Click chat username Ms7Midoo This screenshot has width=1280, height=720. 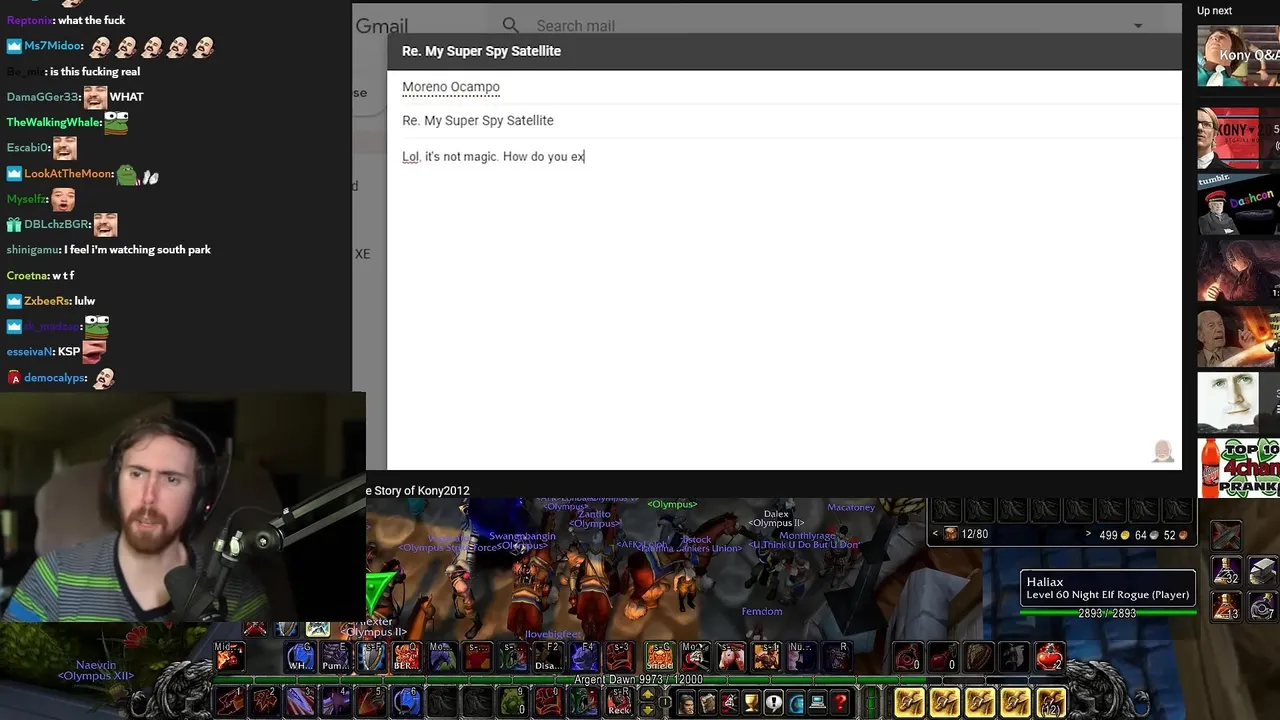[53, 46]
